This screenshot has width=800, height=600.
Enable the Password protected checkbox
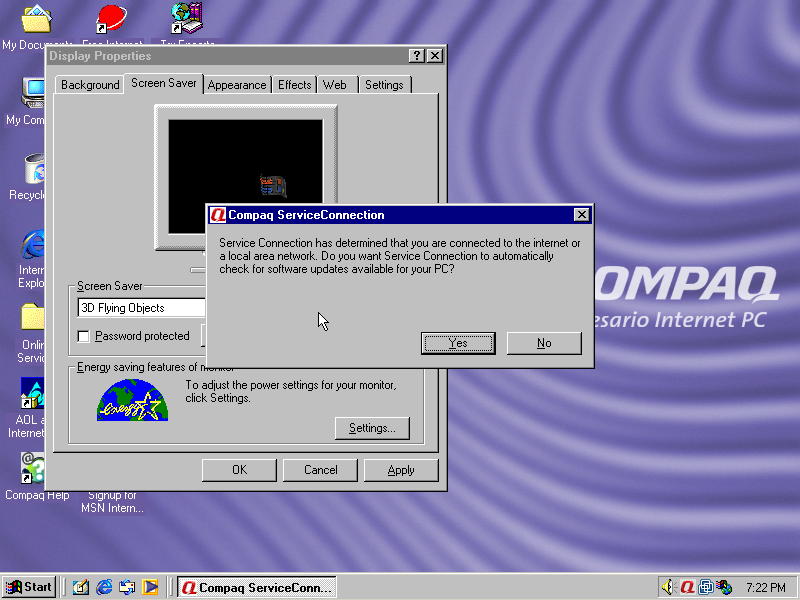tap(83, 336)
